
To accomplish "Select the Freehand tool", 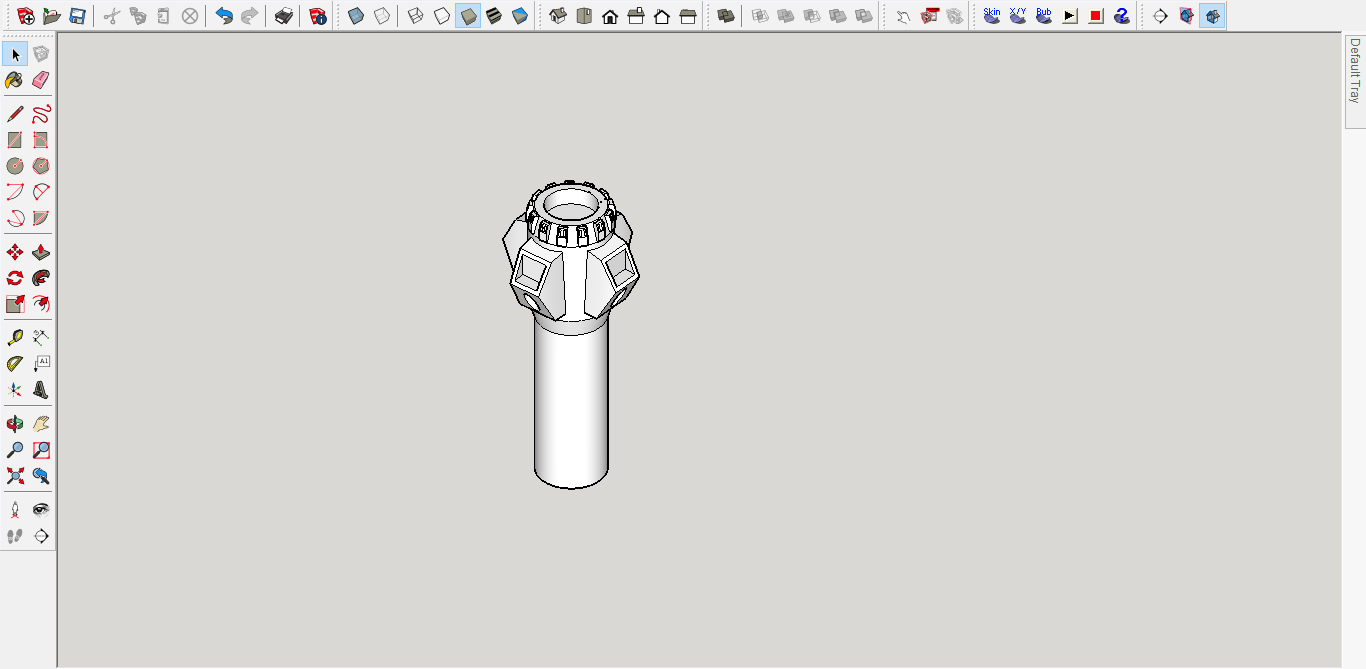I will (41, 114).
